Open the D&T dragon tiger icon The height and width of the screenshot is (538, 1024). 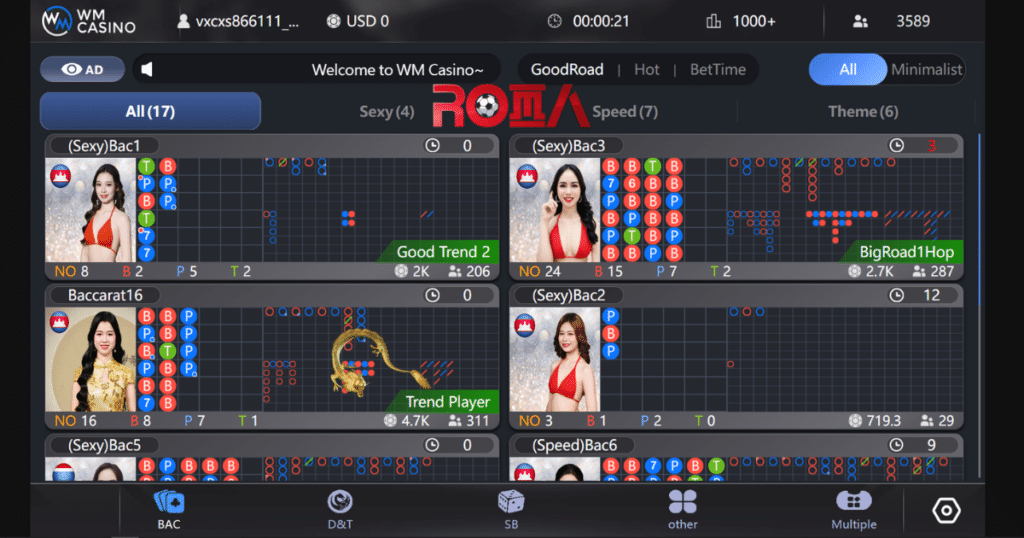click(x=340, y=502)
